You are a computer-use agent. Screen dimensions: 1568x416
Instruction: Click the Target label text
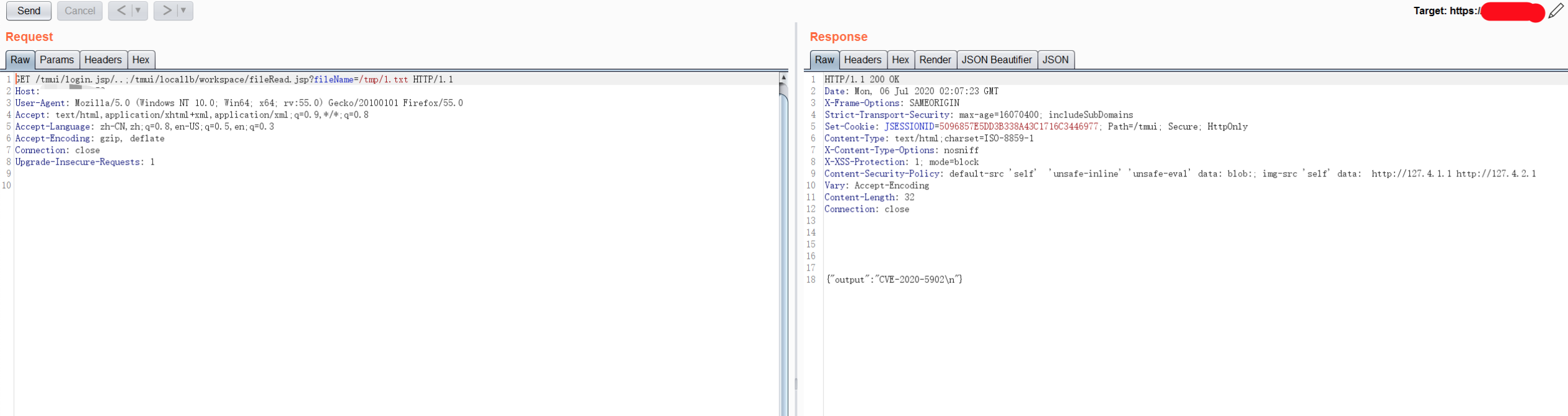(x=1447, y=11)
